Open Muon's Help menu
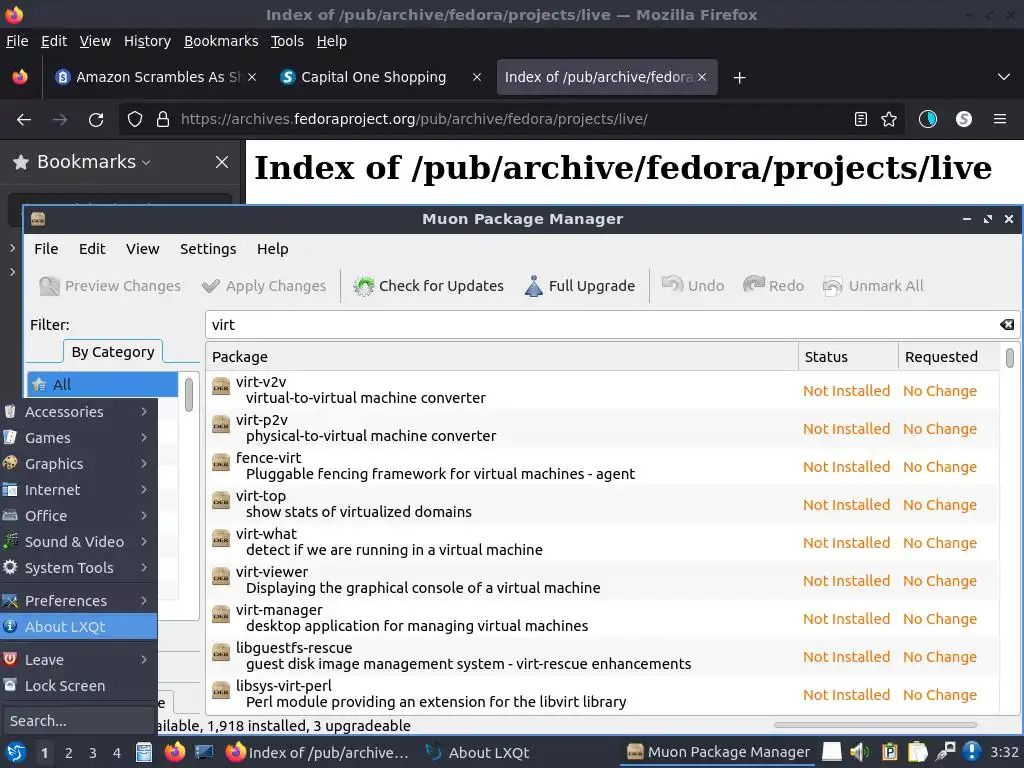 pyautogui.click(x=272, y=249)
